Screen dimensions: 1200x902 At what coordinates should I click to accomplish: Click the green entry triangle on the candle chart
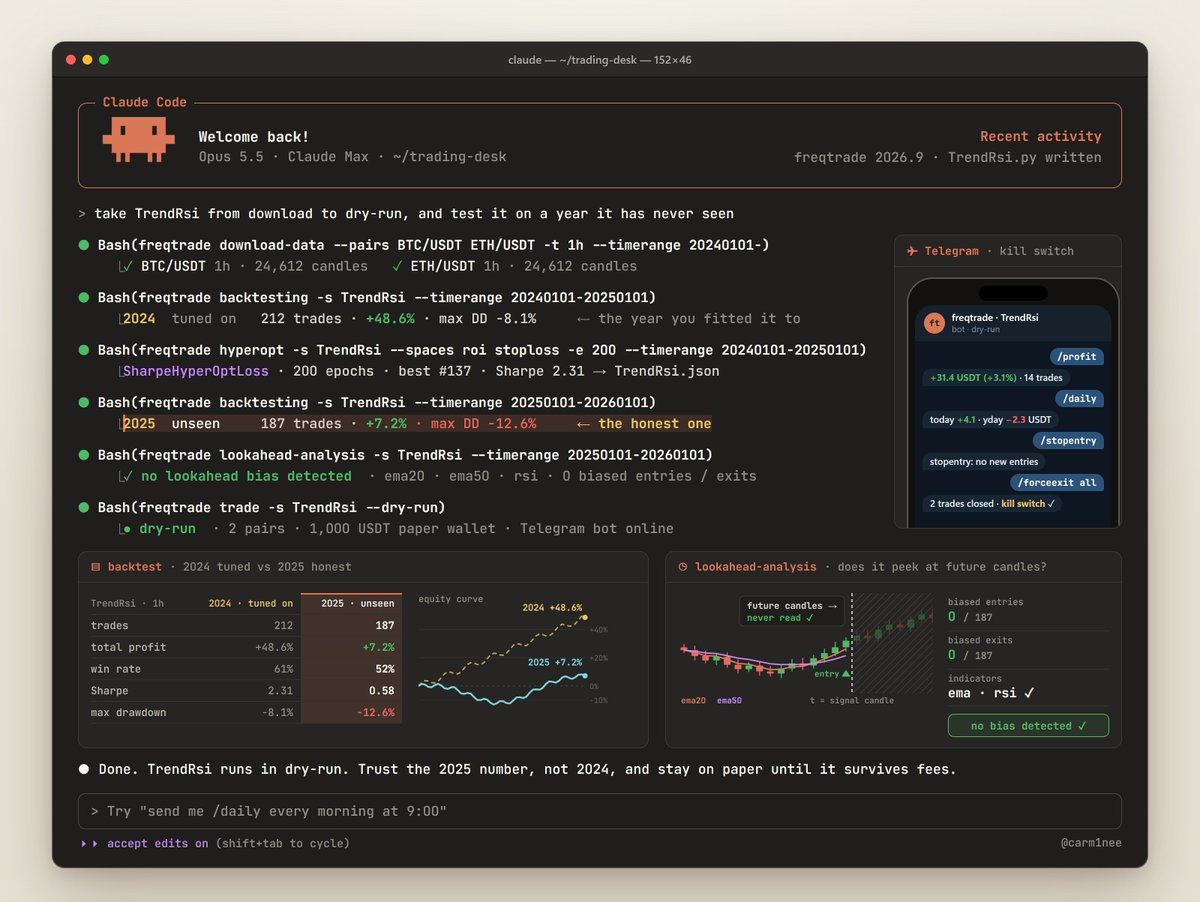[846, 674]
